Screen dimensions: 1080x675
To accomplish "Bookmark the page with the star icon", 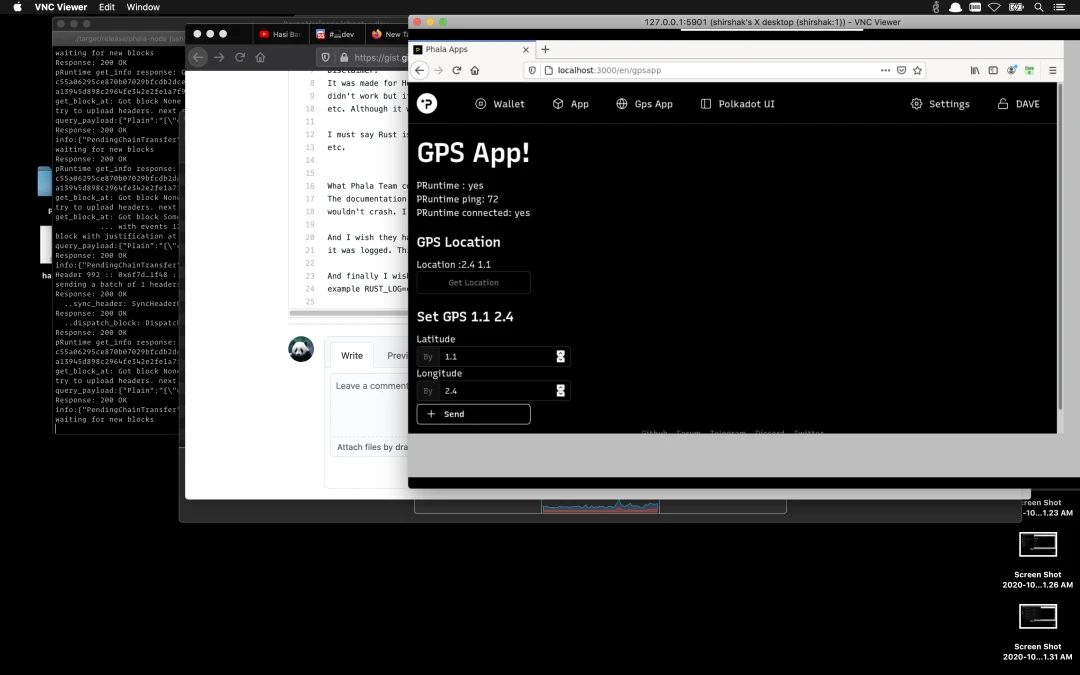I will [917, 70].
